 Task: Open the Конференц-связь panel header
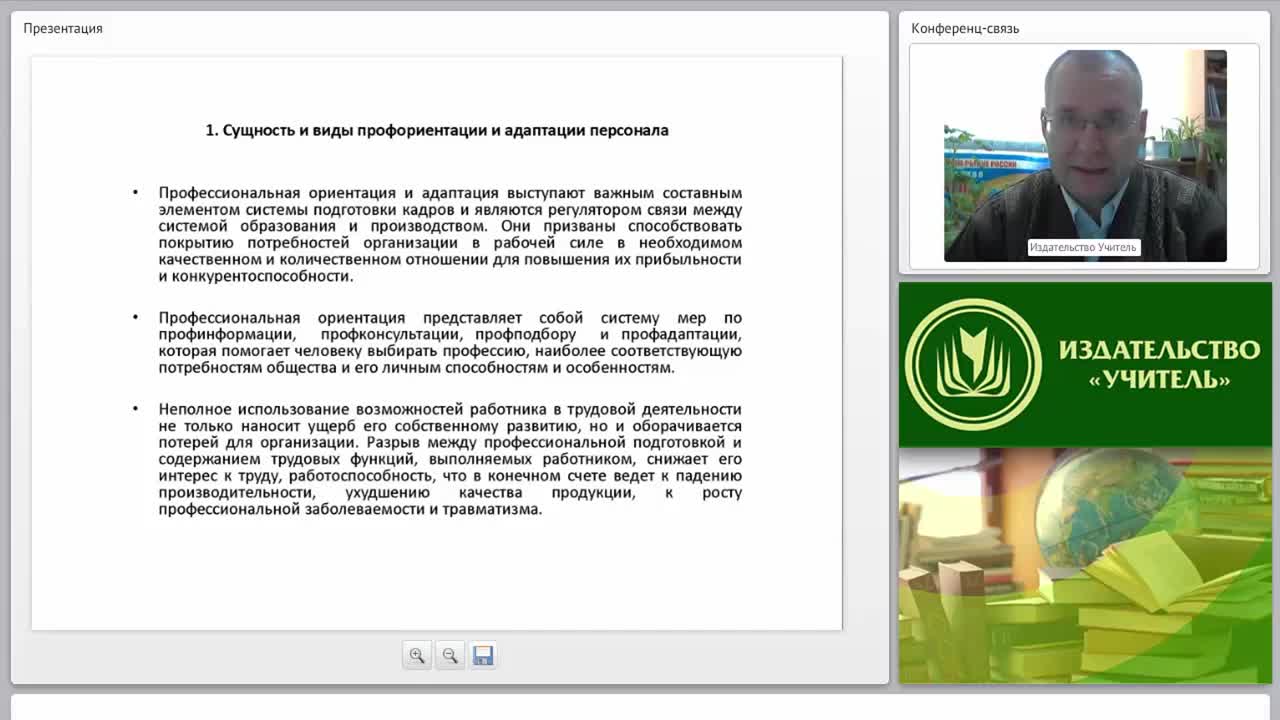point(965,28)
